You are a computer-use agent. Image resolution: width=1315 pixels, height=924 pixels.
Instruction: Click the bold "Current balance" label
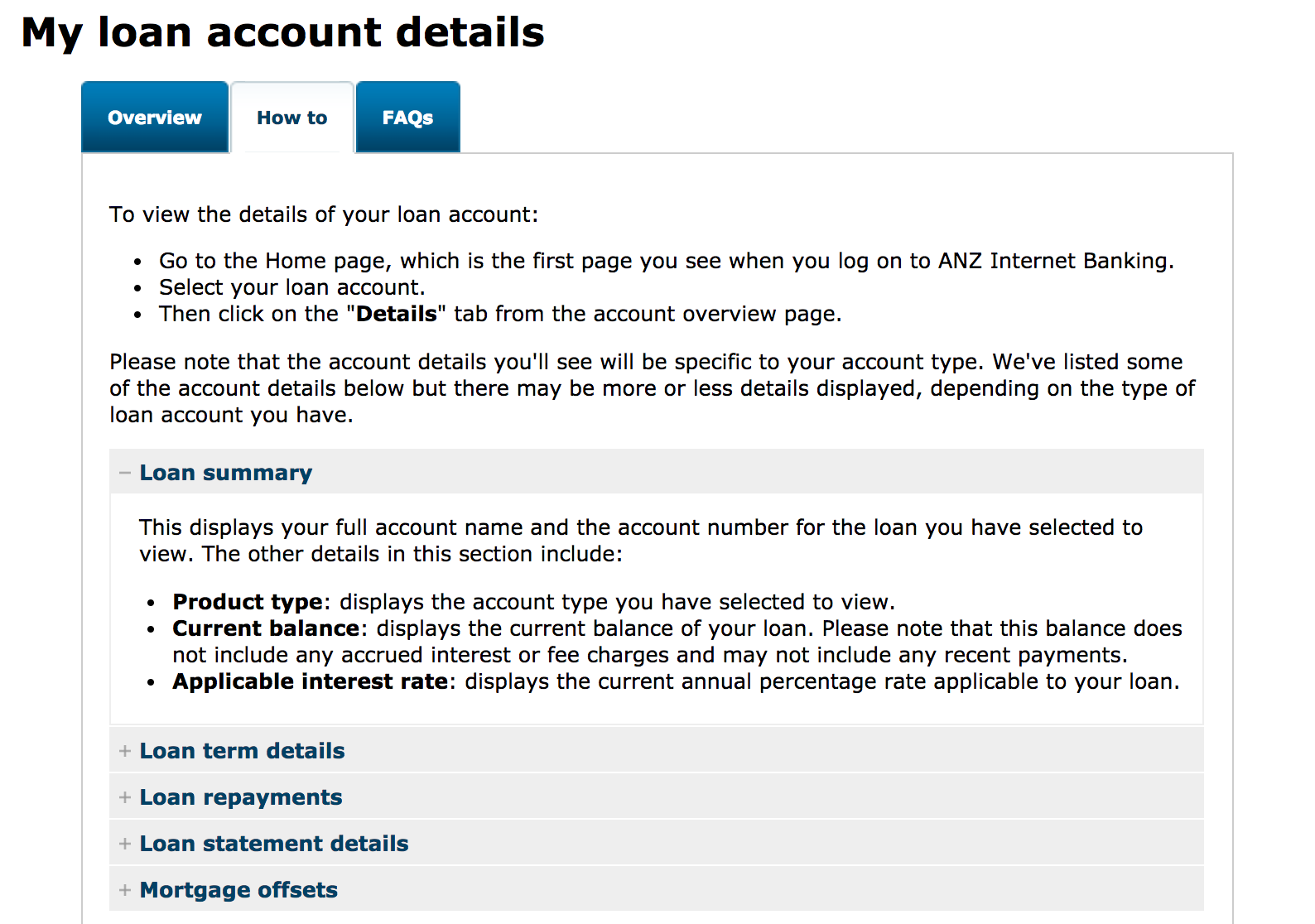click(x=266, y=628)
